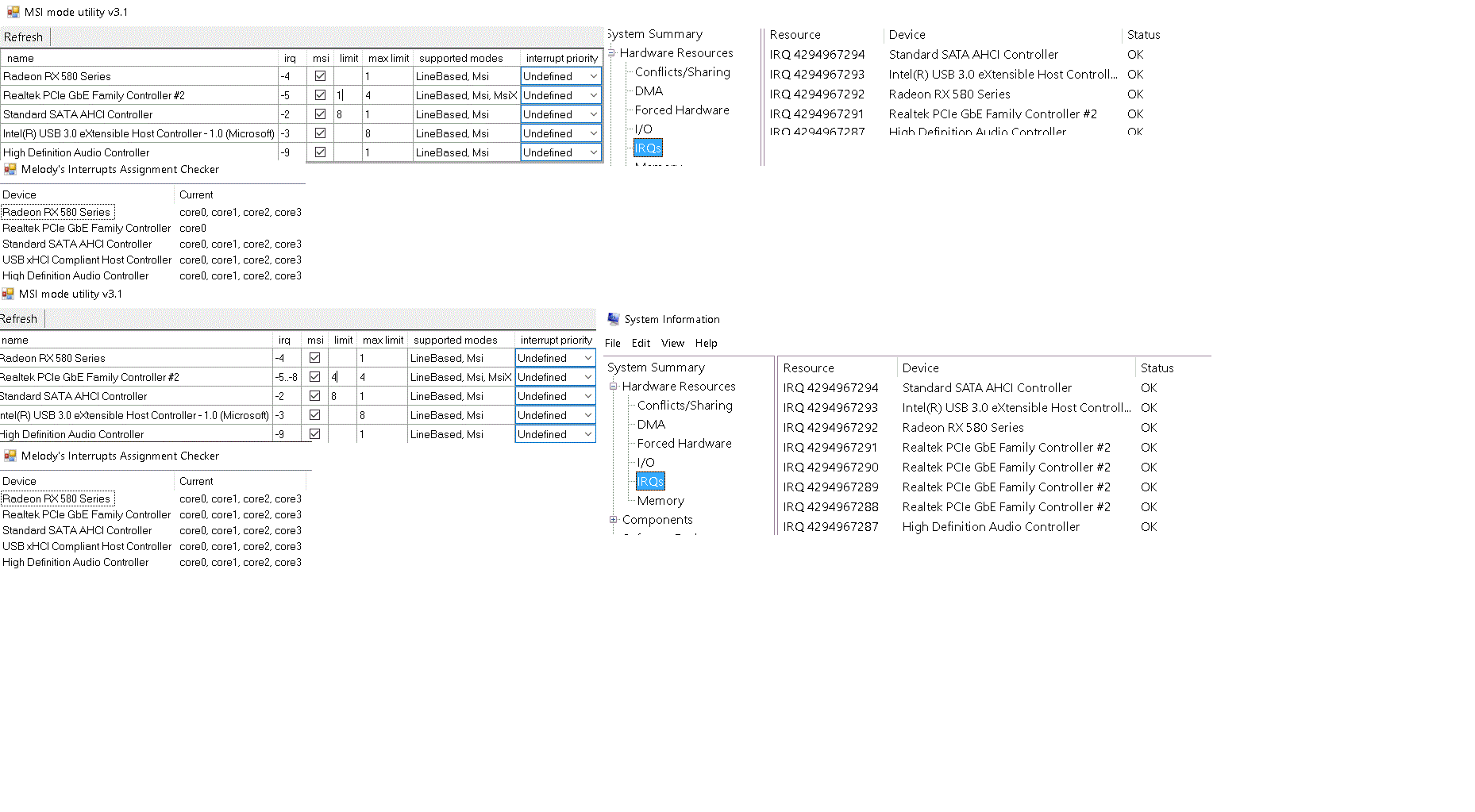Open the File menu in System Information
Image resolution: width=1475 pixels, height=812 pixels.
tap(612, 343)
